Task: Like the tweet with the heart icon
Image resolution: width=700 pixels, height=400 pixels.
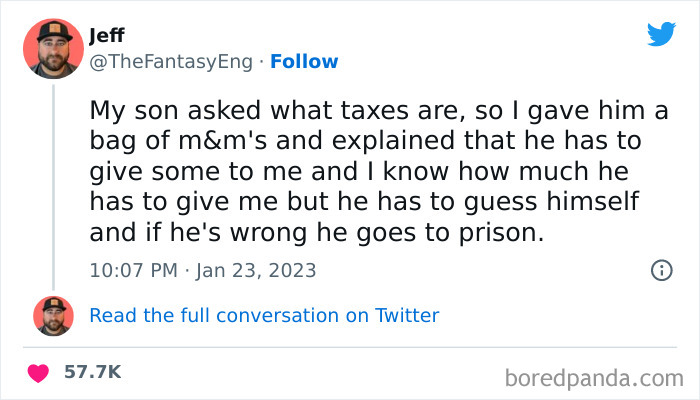Action: (x=39, y=372)
